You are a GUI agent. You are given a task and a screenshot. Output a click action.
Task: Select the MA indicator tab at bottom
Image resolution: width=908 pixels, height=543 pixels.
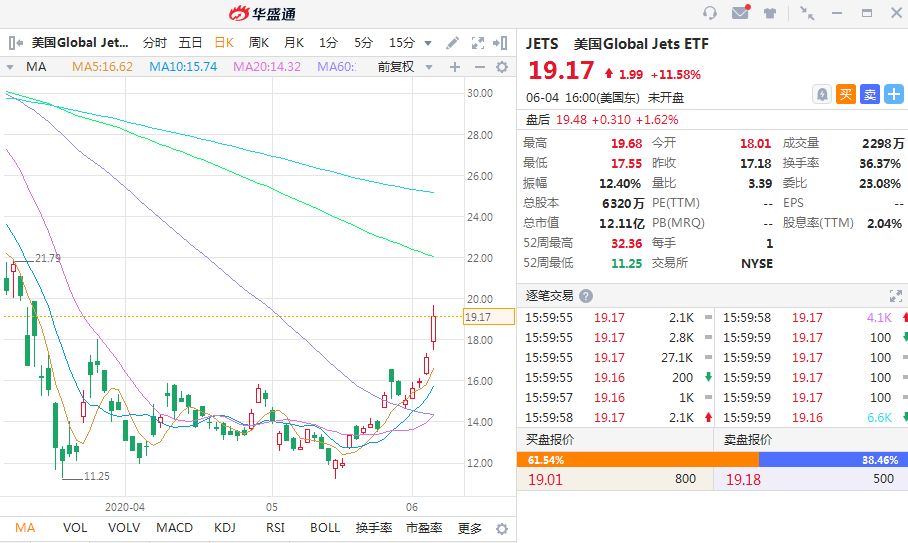coord(25,528)
